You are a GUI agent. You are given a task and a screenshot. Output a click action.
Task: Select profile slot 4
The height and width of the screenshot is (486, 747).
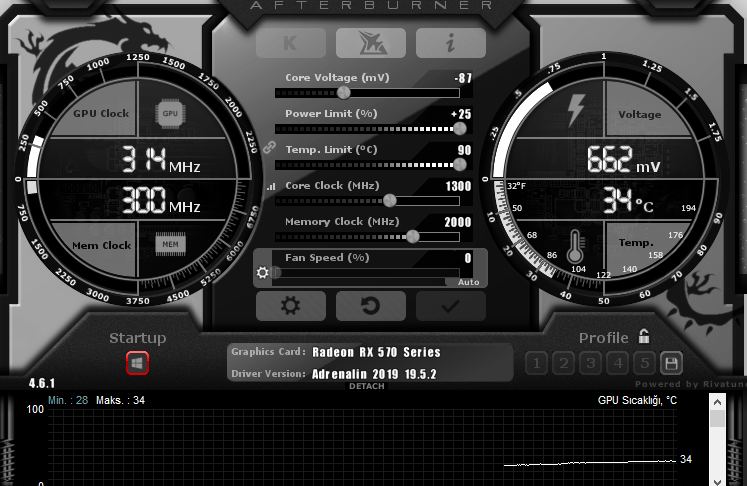pyautogui.click(x=618, y=364)
